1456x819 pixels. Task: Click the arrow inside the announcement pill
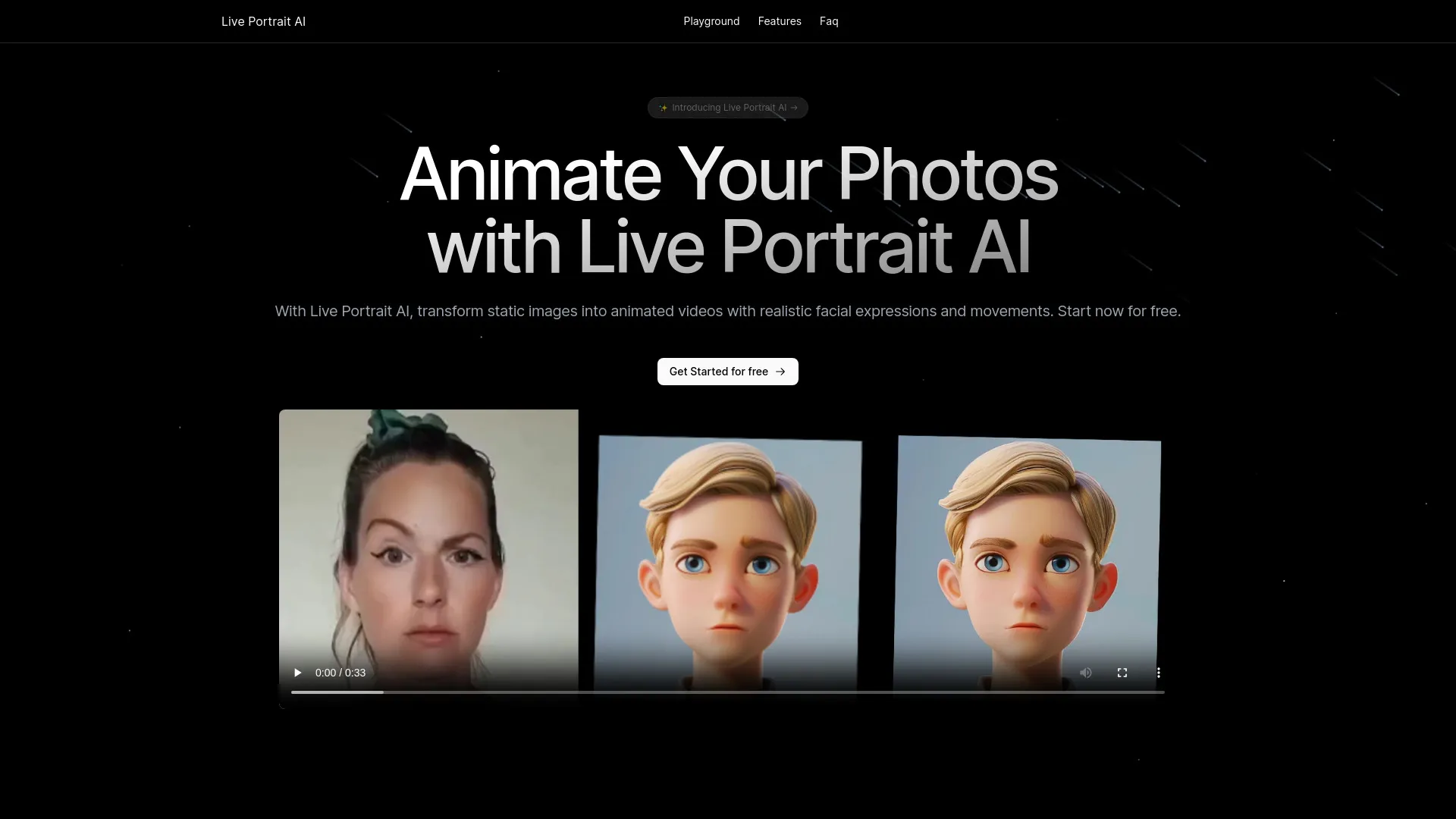(794, 107)
